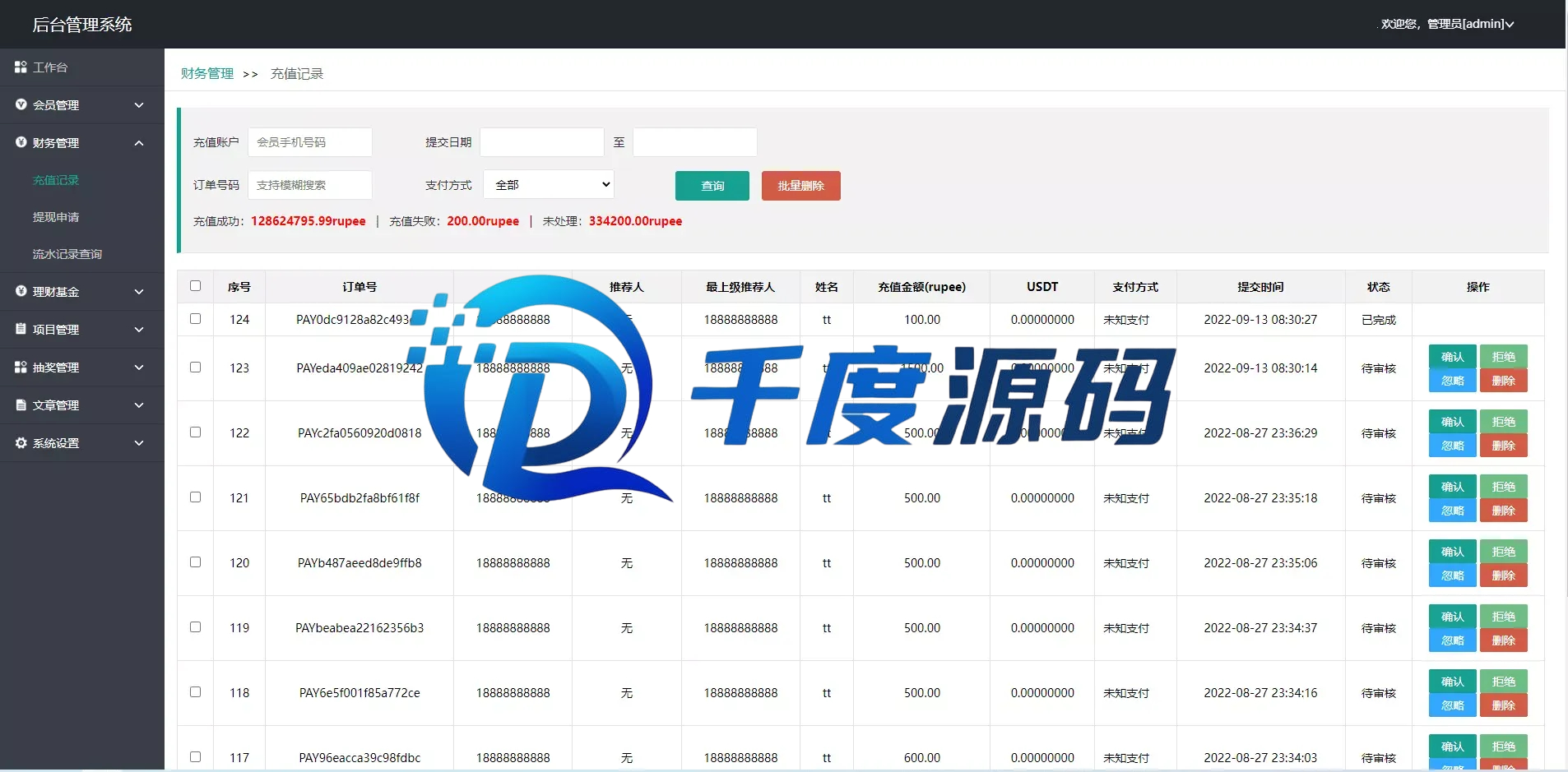
Task: Expand the 项目管理 menu chevron
Action: click(139, 330)
